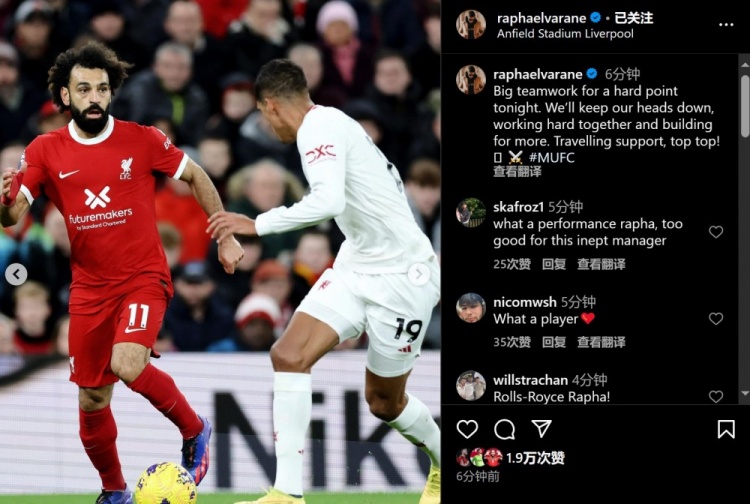Like willstrachan's comment
Image resolution: width=750 pixels, height=504 pixels.
tap(716, 396)
